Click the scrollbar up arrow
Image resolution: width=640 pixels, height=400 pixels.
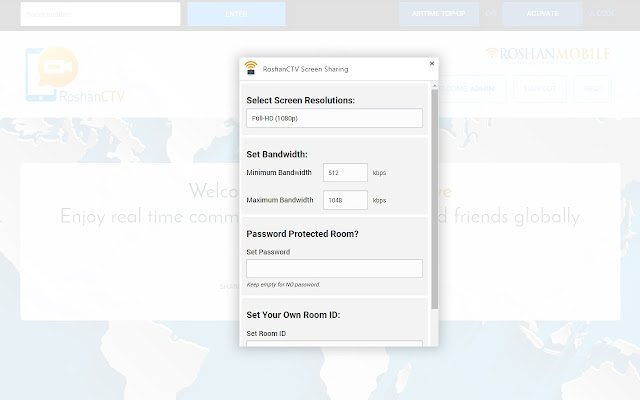tap(435, 86)
